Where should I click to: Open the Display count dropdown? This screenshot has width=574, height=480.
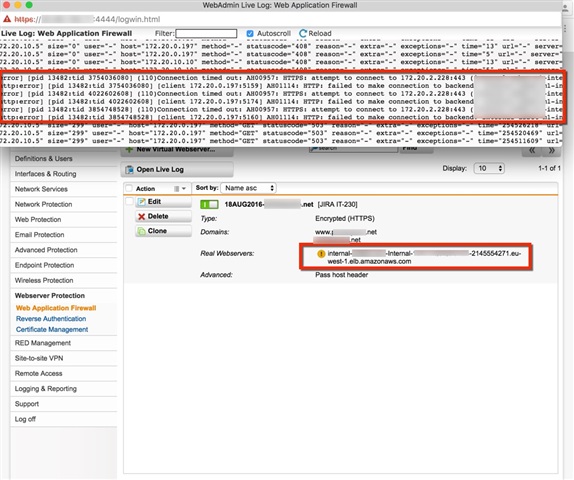pos(489,168)
